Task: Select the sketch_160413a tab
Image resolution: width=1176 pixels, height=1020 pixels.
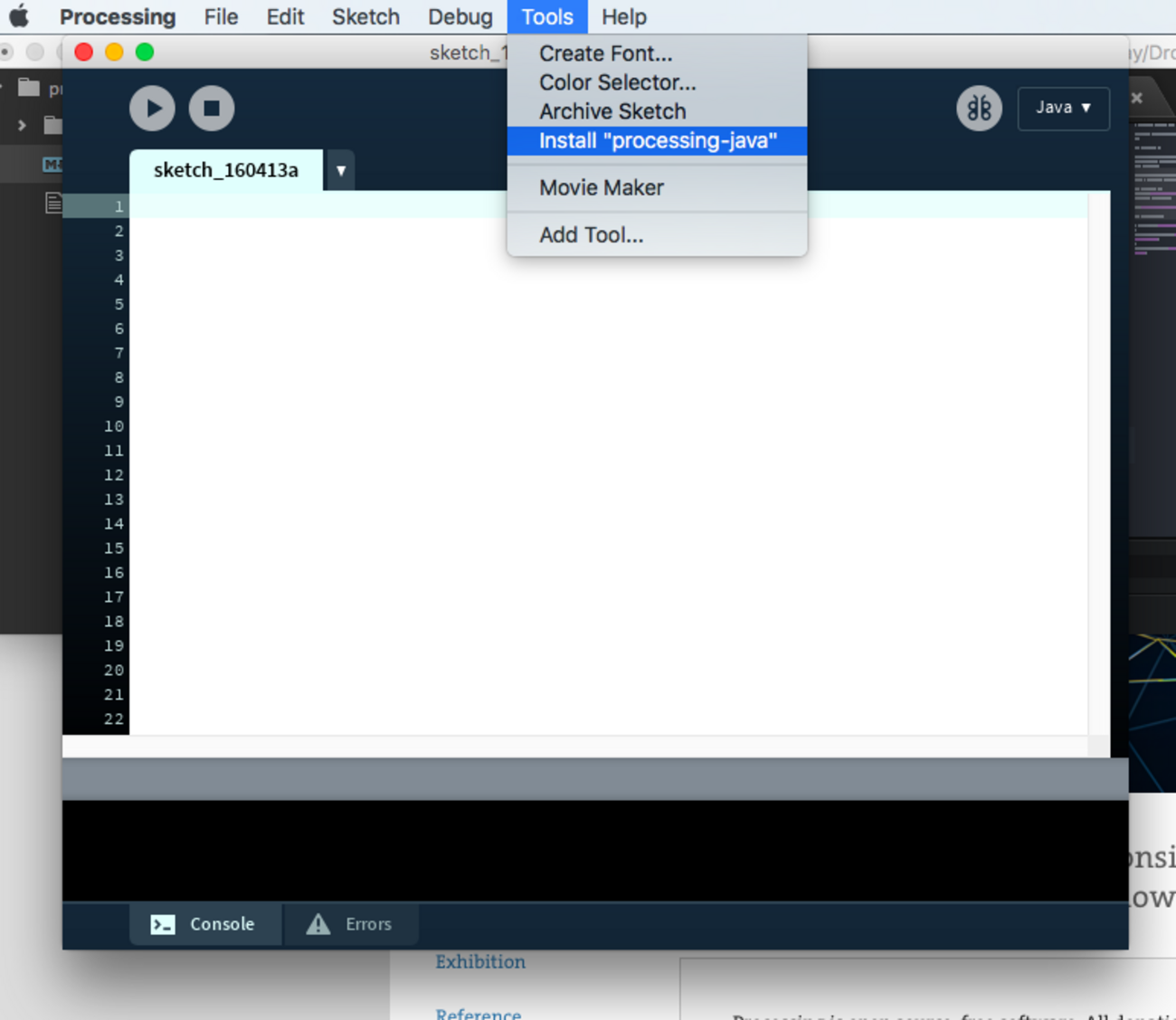Action: 226,170
